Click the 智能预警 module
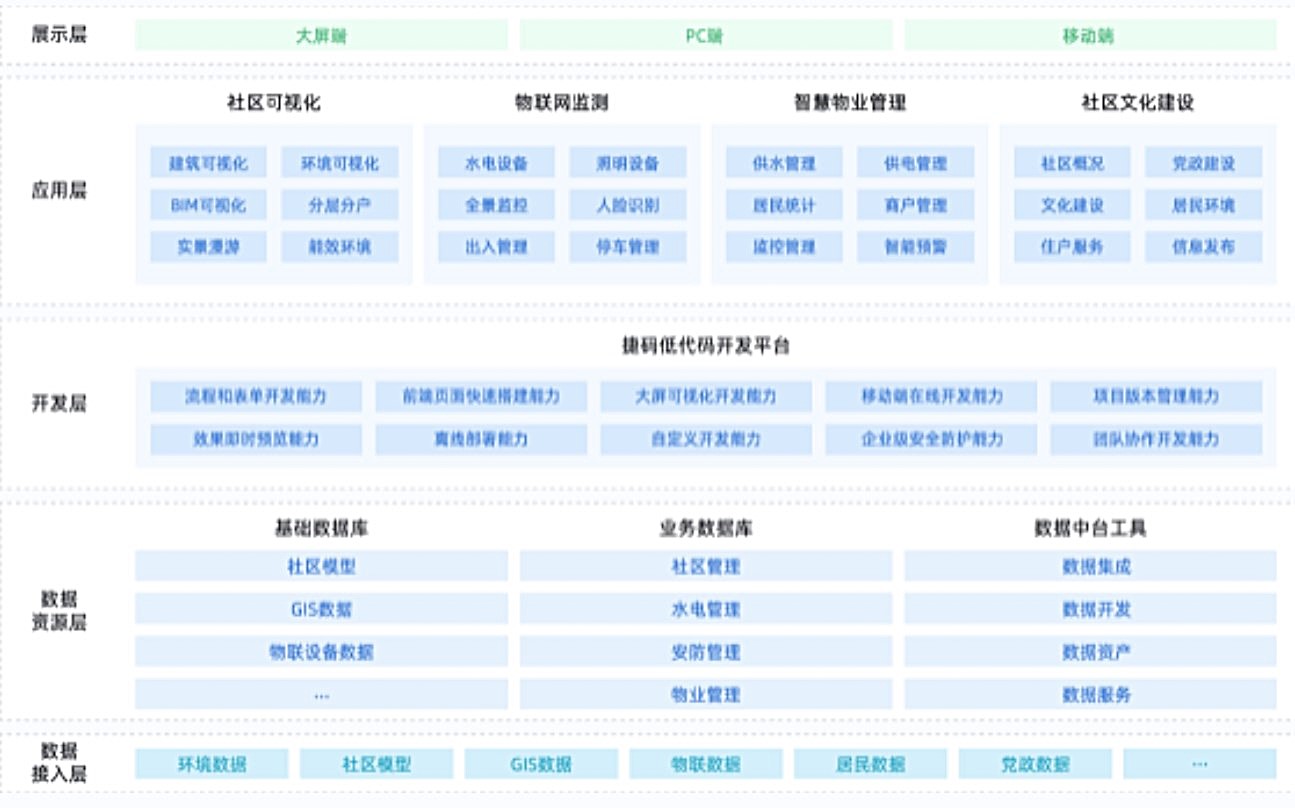The image size is (1295, 808). pyautogui.click(x=915, y=247)
